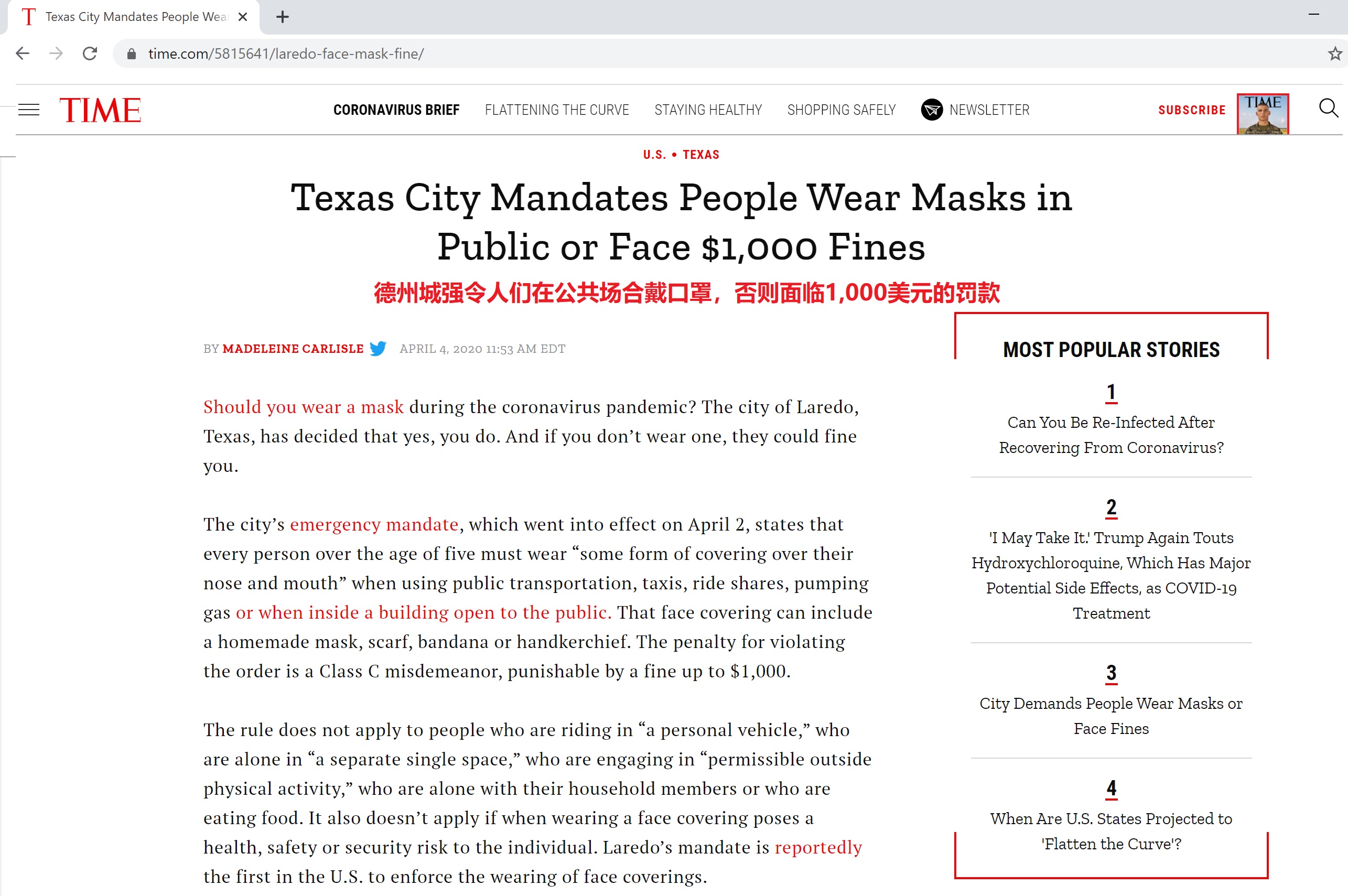Click the address bar URL
The image size is (1348, 896).
pos(286,53)
